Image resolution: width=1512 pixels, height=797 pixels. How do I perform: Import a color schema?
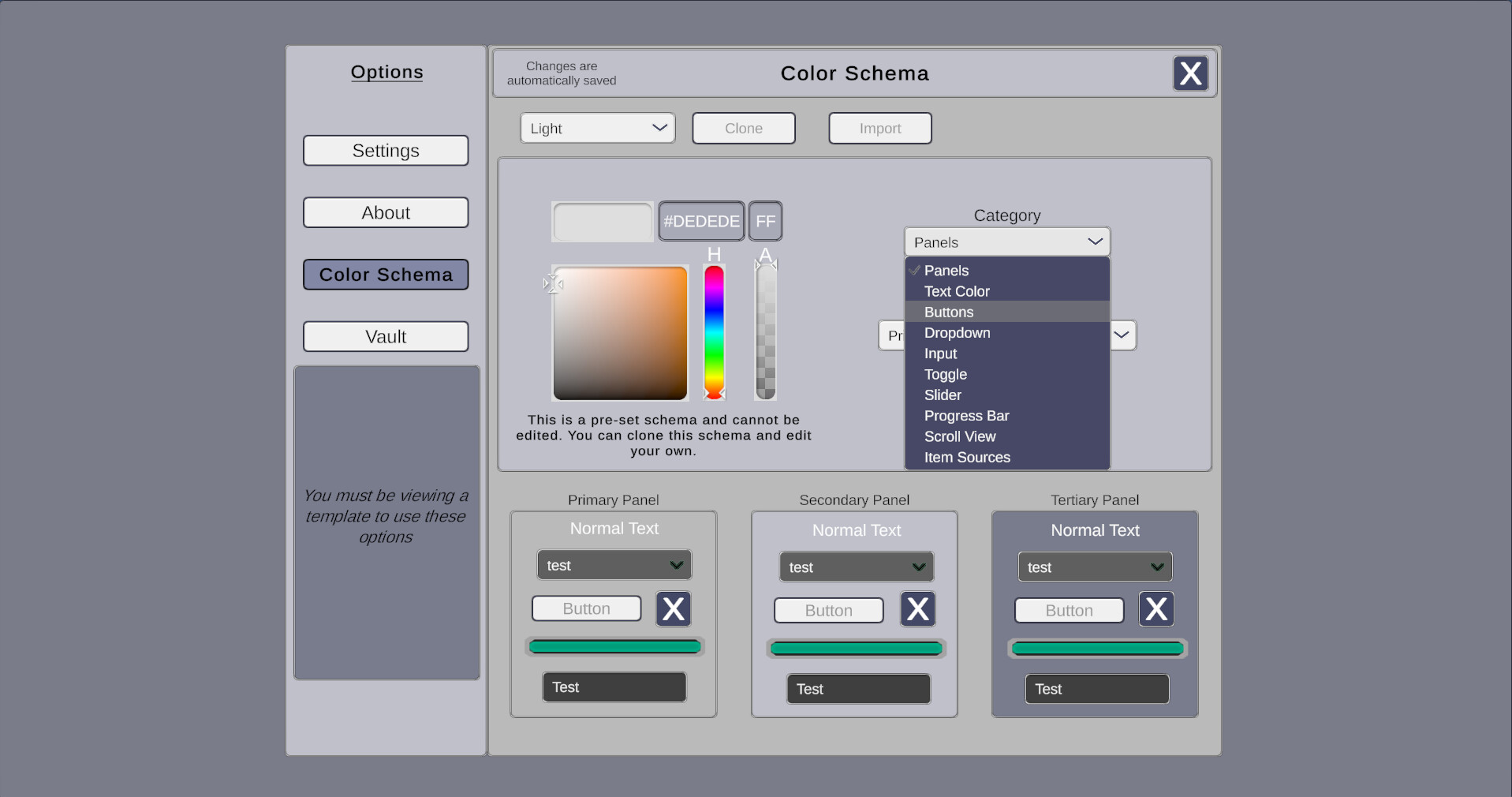tap(879, 128)
